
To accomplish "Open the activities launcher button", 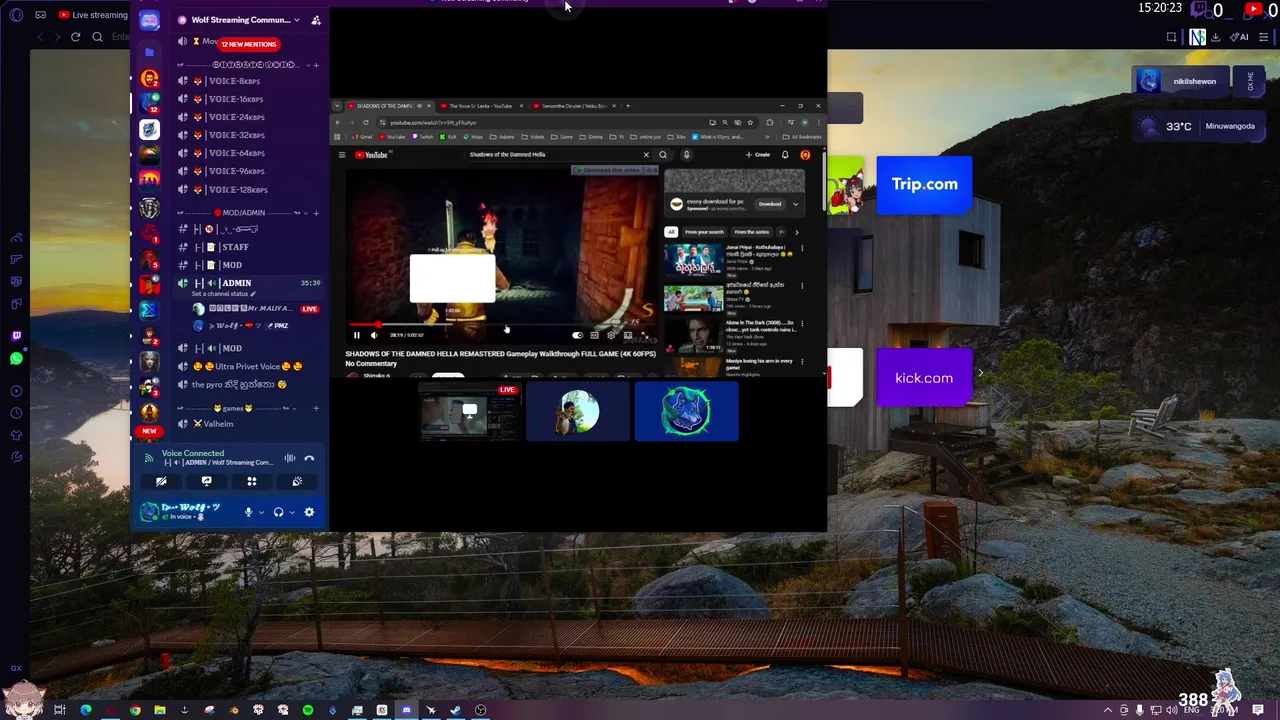I will click(x=252, y=482).
